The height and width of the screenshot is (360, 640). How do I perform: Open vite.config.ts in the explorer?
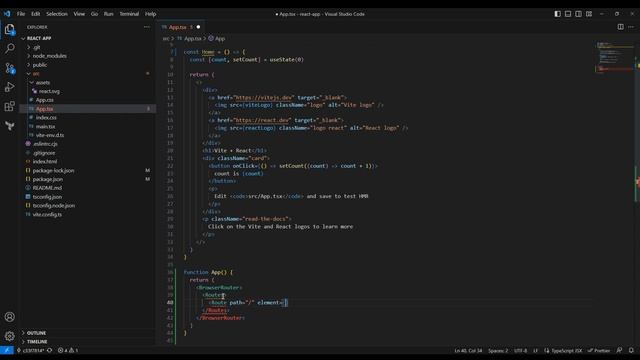point(47,214)
